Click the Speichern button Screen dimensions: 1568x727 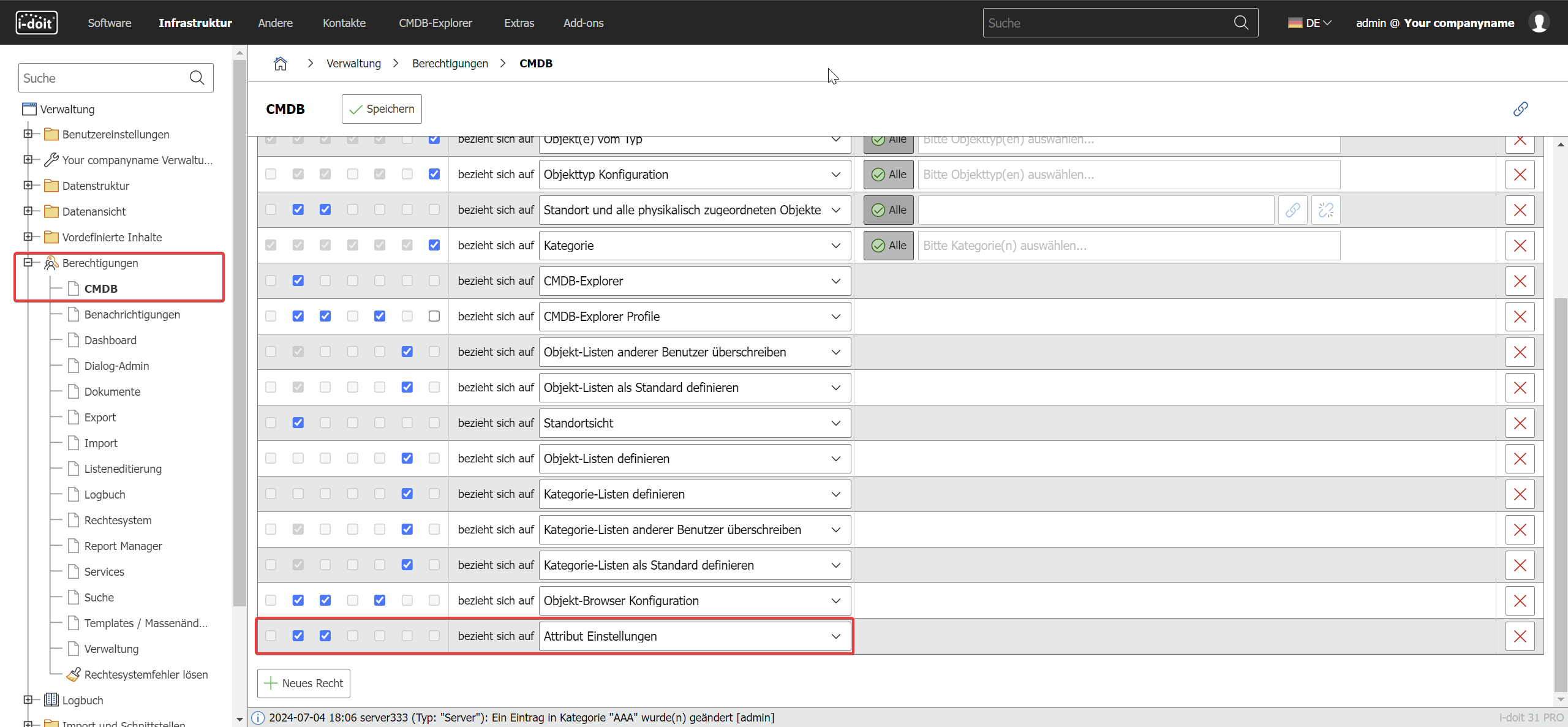[x=382, y=109]
